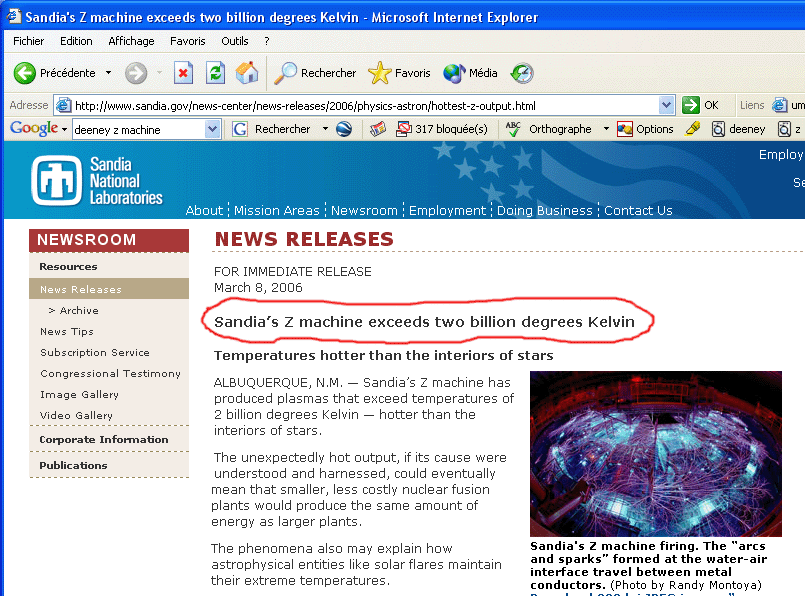Click the Sandia National Laboratories logo
This screenshot has width=805, height=596.
pos(97,181)
